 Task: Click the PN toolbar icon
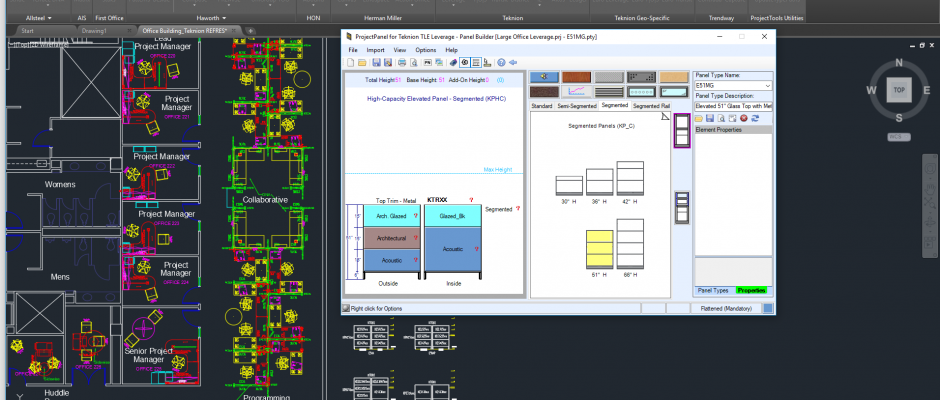428,62
